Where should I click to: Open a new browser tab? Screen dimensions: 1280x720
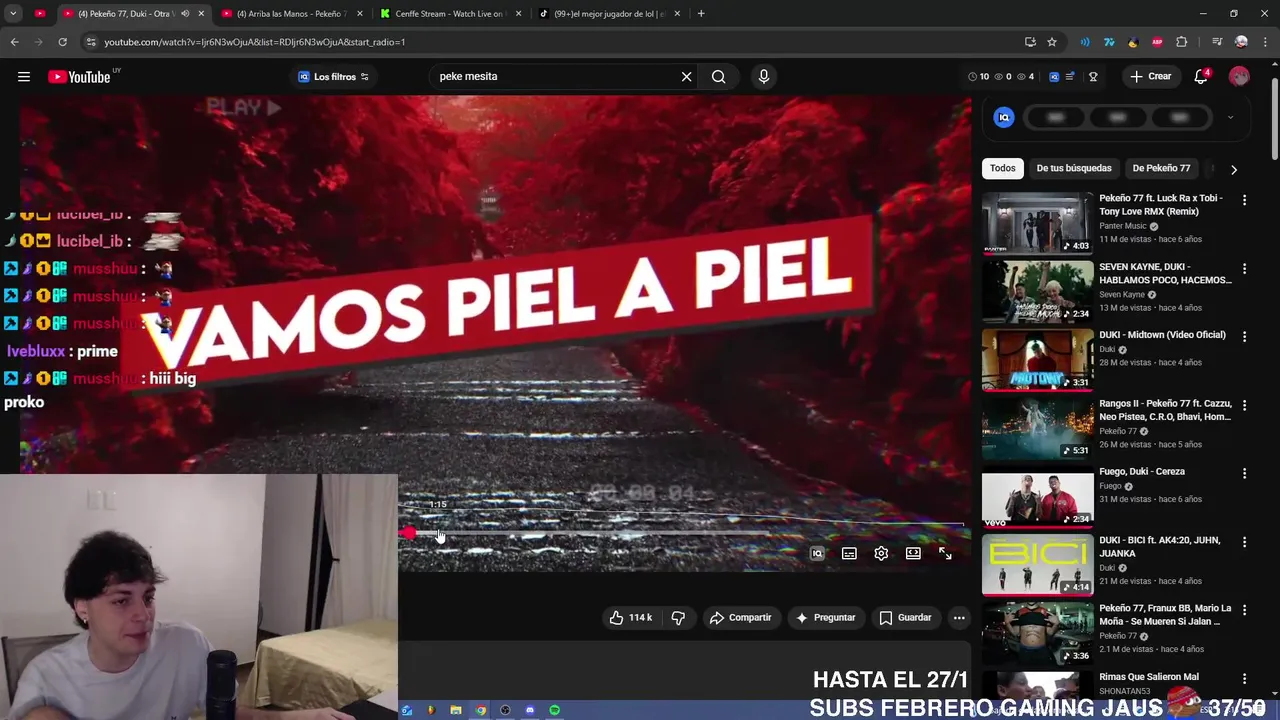click(701, 14)
